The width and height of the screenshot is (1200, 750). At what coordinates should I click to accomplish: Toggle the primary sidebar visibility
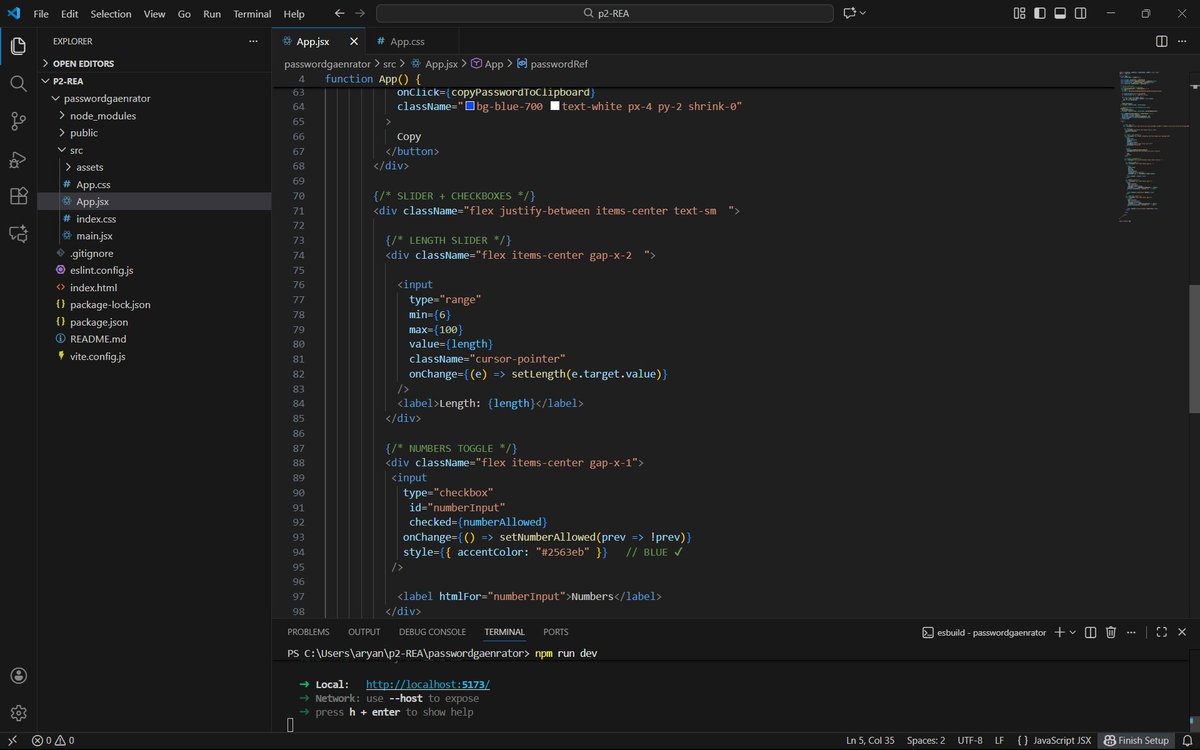pyautogui.click(x=1040, y=13)
